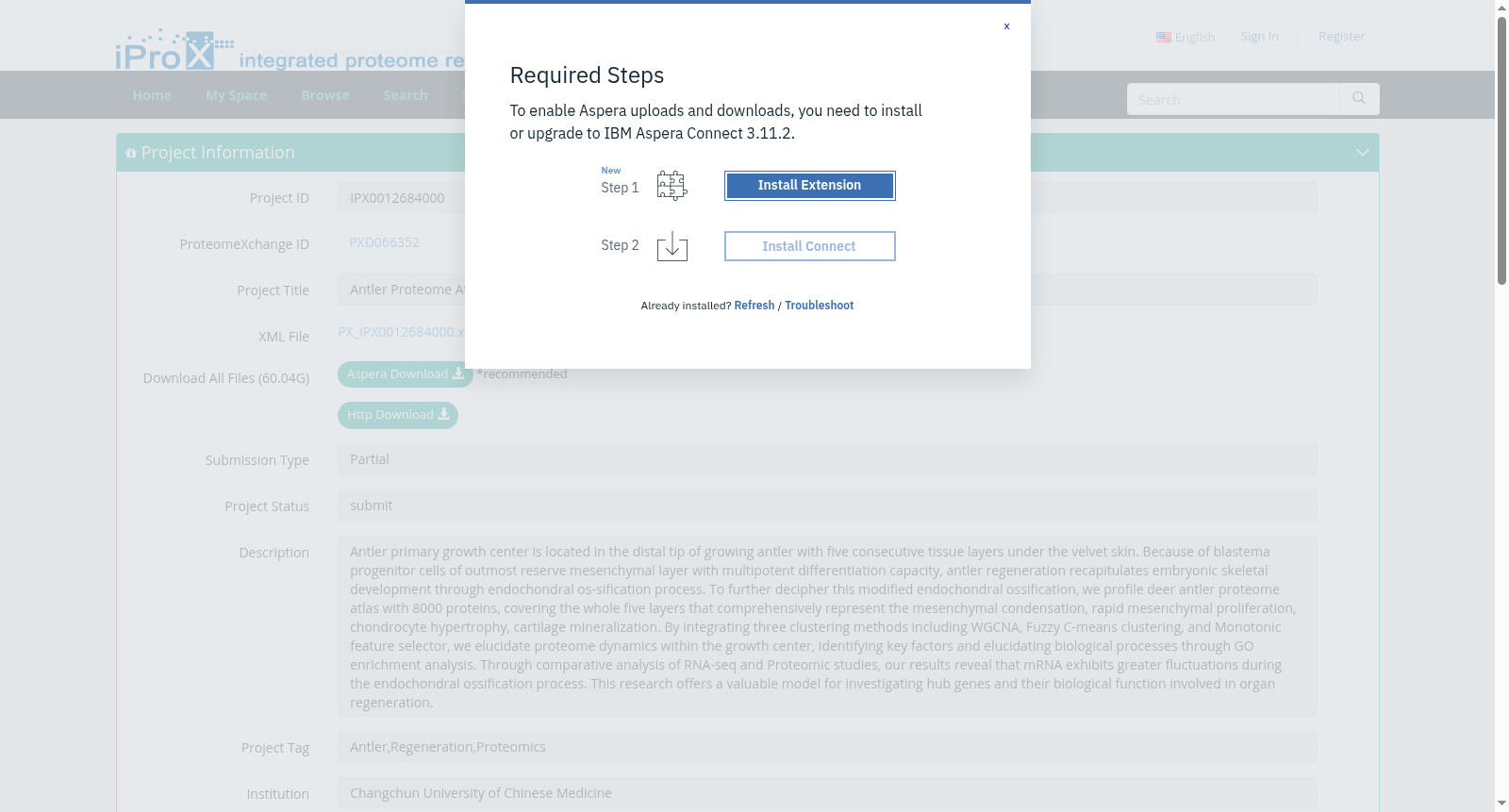This screenshot has height=812, width=1509.
Task: Open the My Space menu item
Action: point(236,95)
